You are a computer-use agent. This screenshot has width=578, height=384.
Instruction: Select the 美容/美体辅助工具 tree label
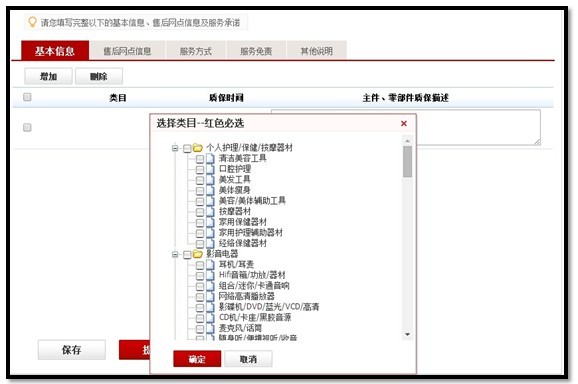(252, 201)
